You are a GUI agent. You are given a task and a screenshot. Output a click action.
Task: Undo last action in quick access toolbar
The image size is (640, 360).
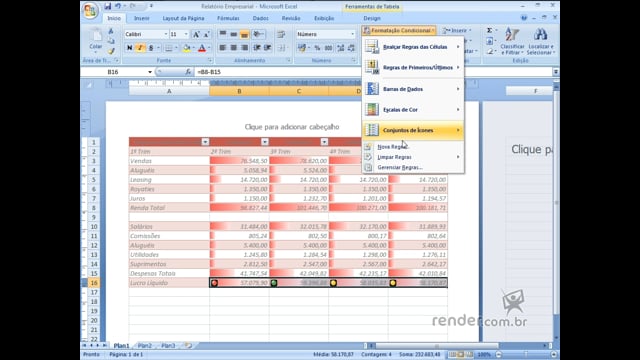118,6
